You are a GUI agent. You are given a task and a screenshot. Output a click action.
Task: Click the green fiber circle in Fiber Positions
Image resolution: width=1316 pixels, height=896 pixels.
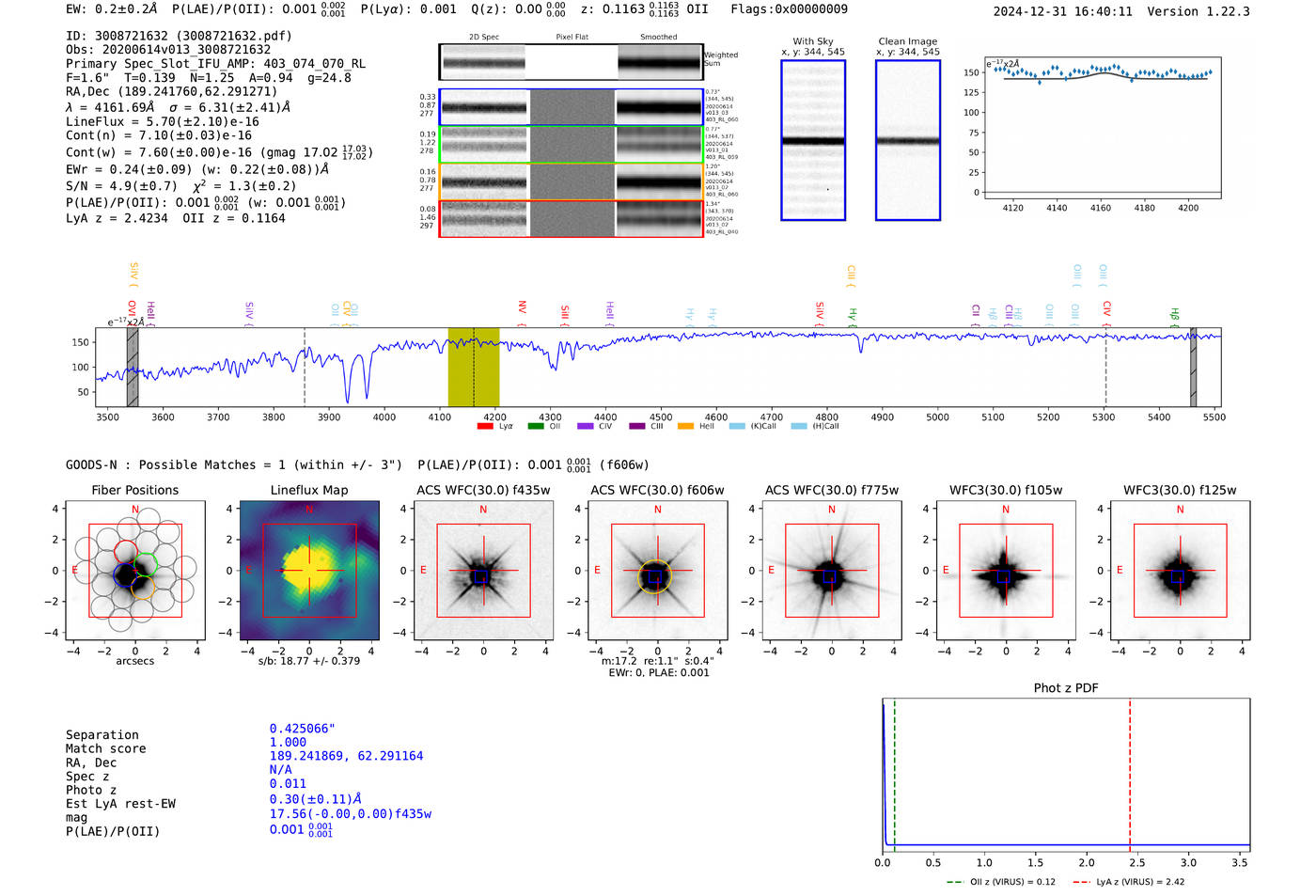145,565
